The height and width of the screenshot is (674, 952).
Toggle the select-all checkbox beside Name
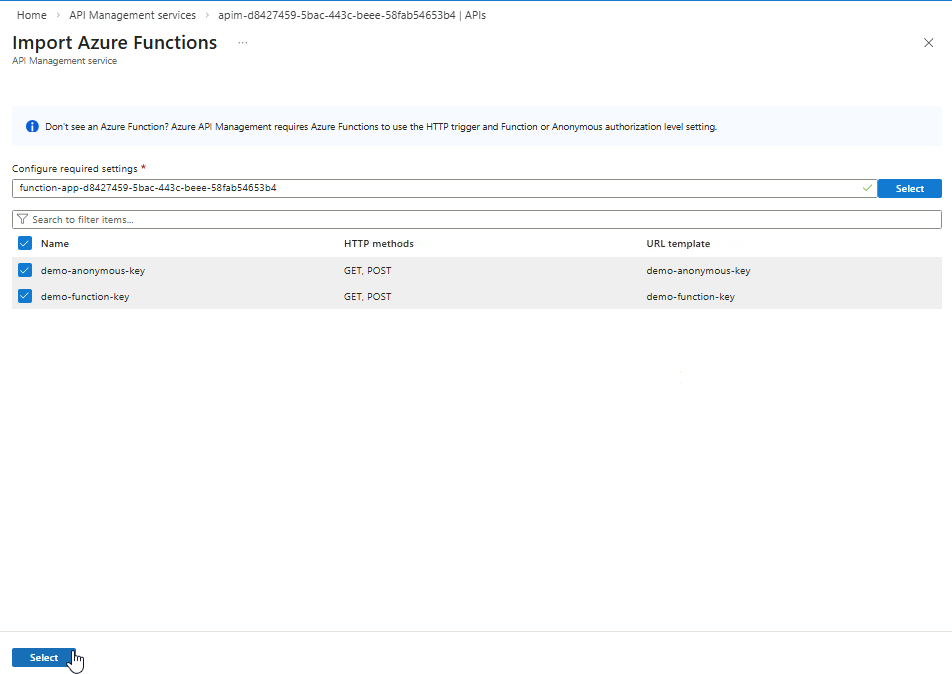tap(25, 243)
